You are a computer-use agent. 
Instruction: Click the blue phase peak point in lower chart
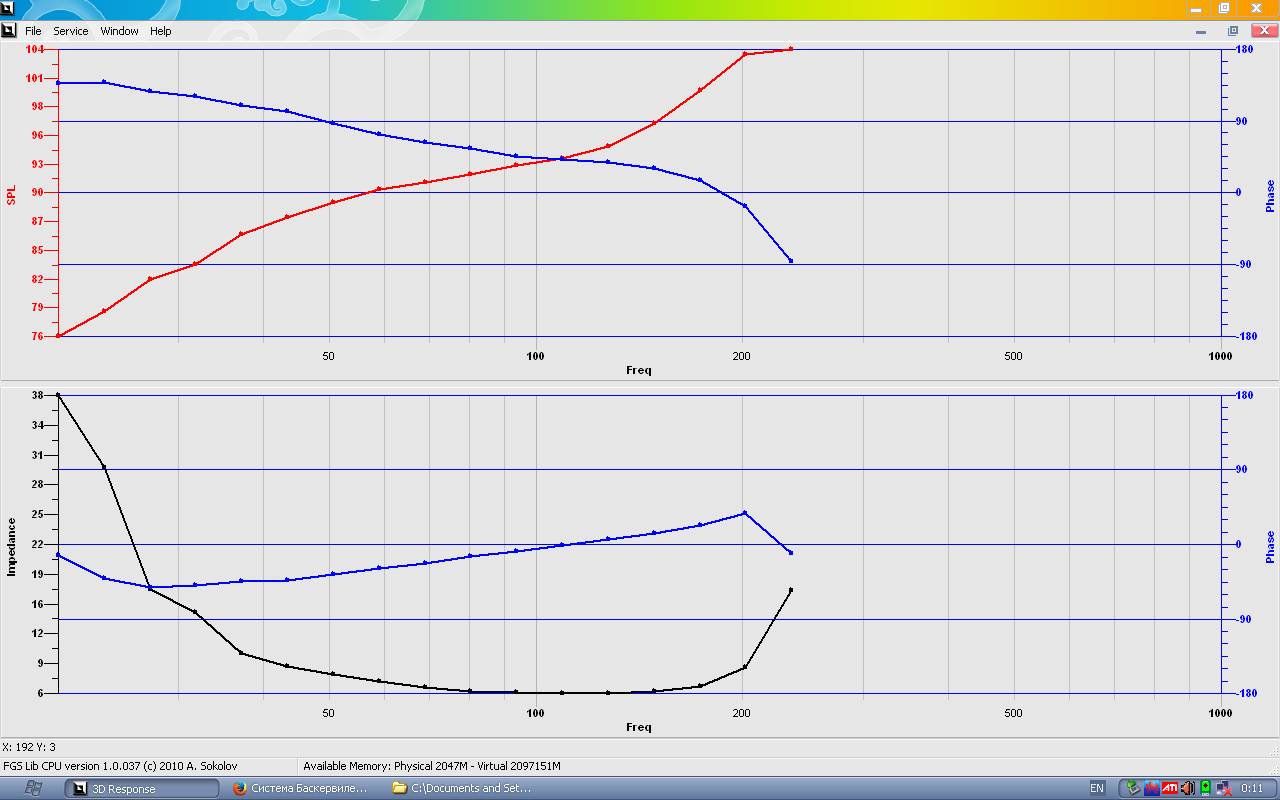[x=744, y=513]
